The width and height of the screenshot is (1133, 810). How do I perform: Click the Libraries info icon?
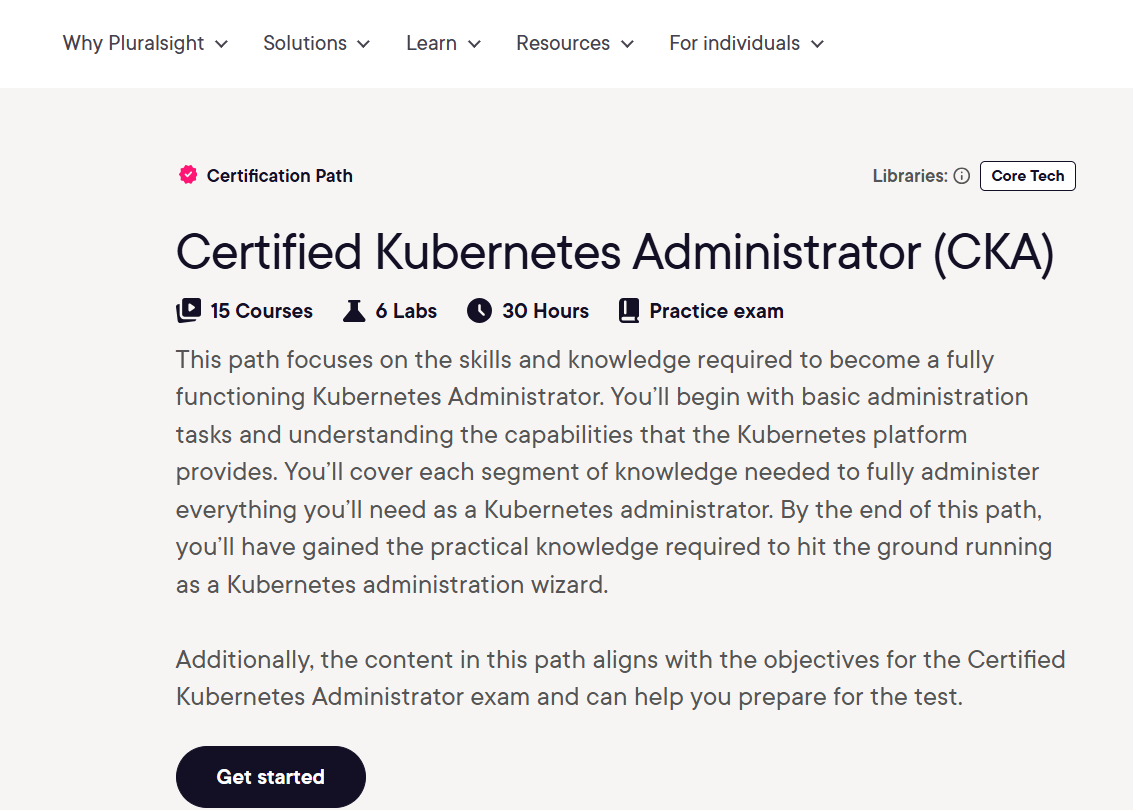961,176
